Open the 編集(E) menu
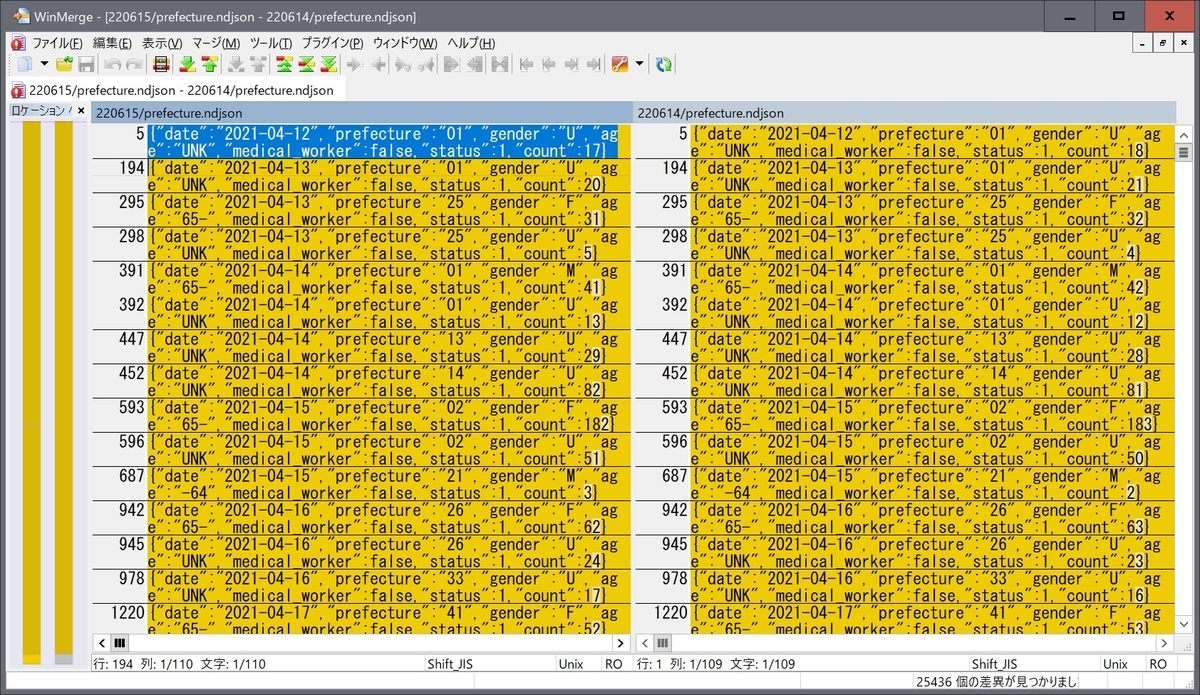This screenshot has width=1200, height=695. point(112,43)
